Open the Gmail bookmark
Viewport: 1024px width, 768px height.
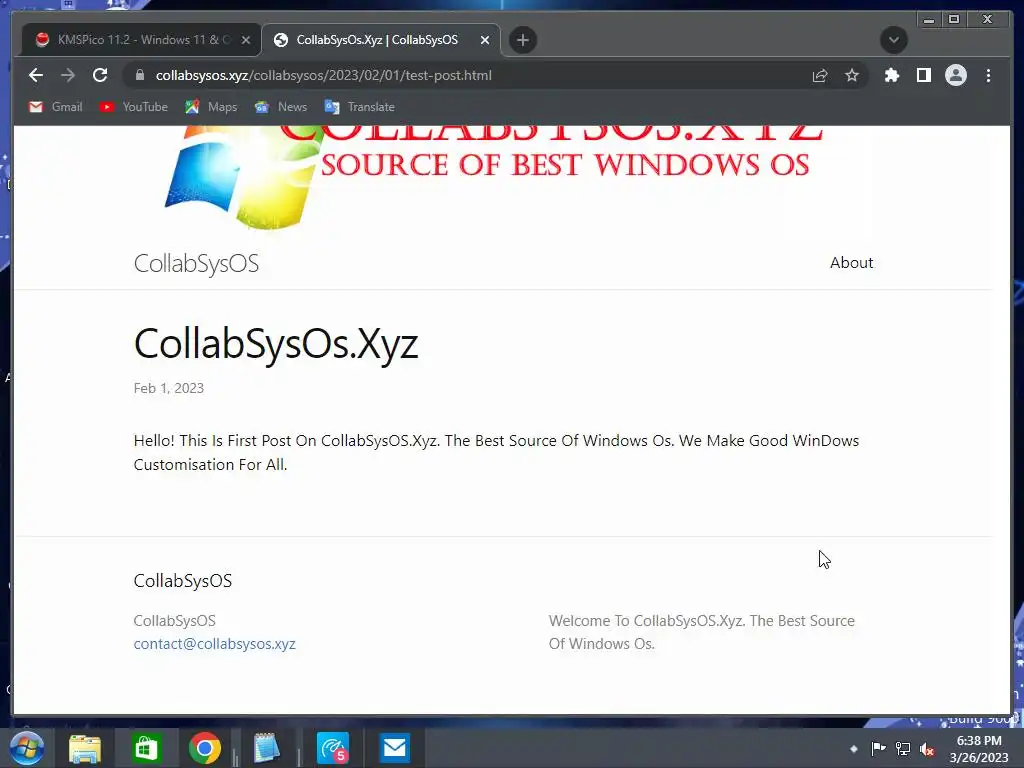(x=56, y=106)
